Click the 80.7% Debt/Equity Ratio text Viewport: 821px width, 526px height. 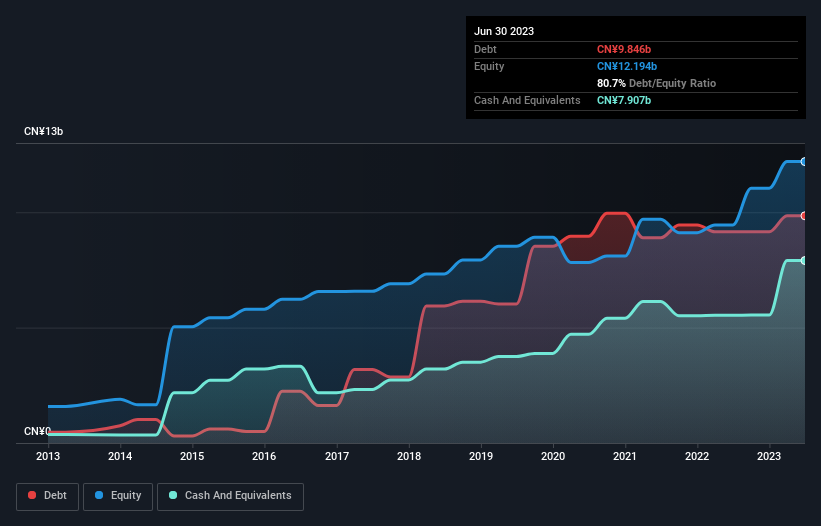pyautogui.click(x=656, y=83)
